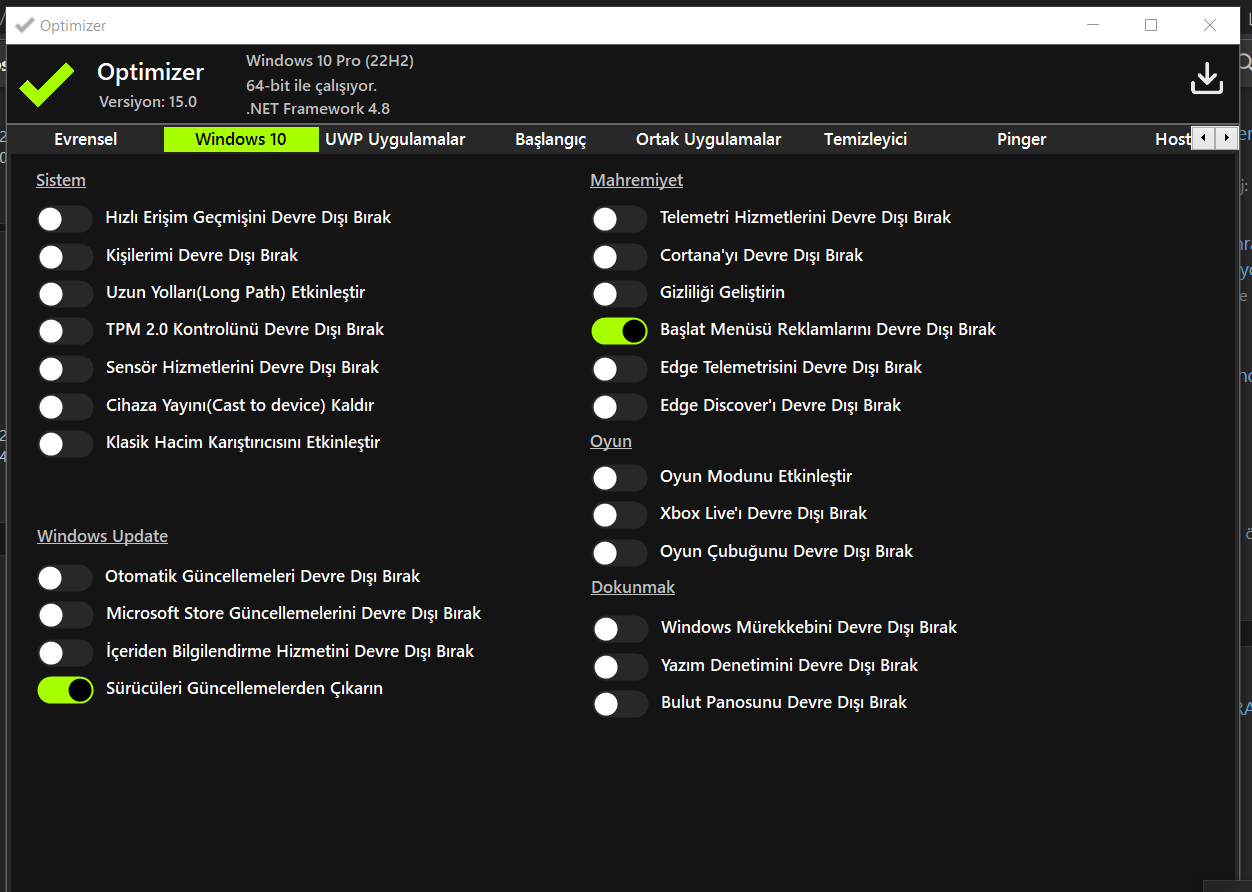The height and width of the screenshot is (892, 1252).
Task: Turn off Başlat Menüsü Reklamlarını switch
Action: [619, 330]
